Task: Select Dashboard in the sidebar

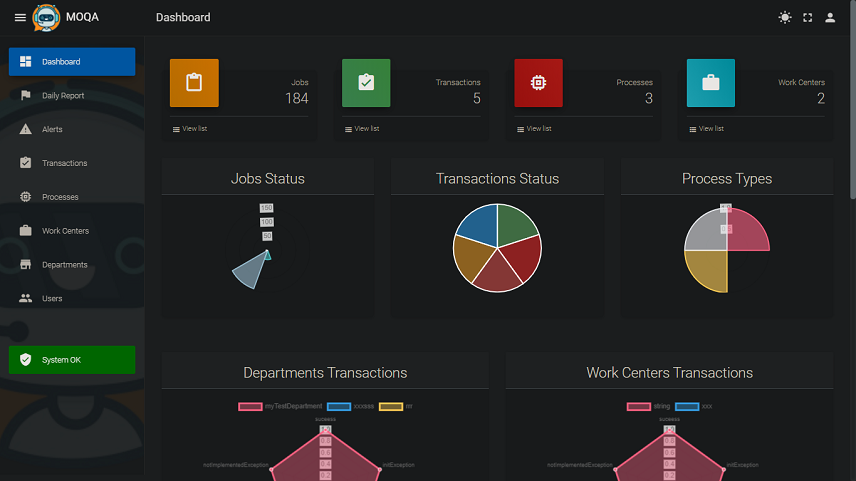Action: point(72,62)
